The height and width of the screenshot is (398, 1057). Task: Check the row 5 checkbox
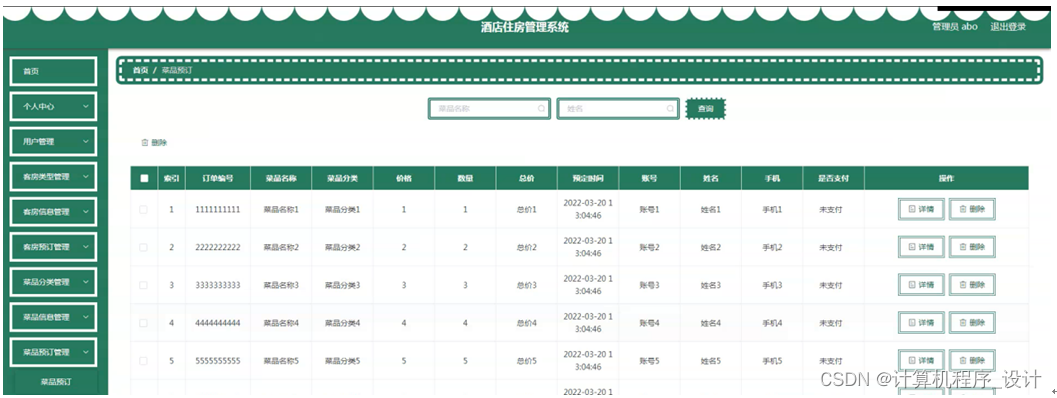coord(143,361)
